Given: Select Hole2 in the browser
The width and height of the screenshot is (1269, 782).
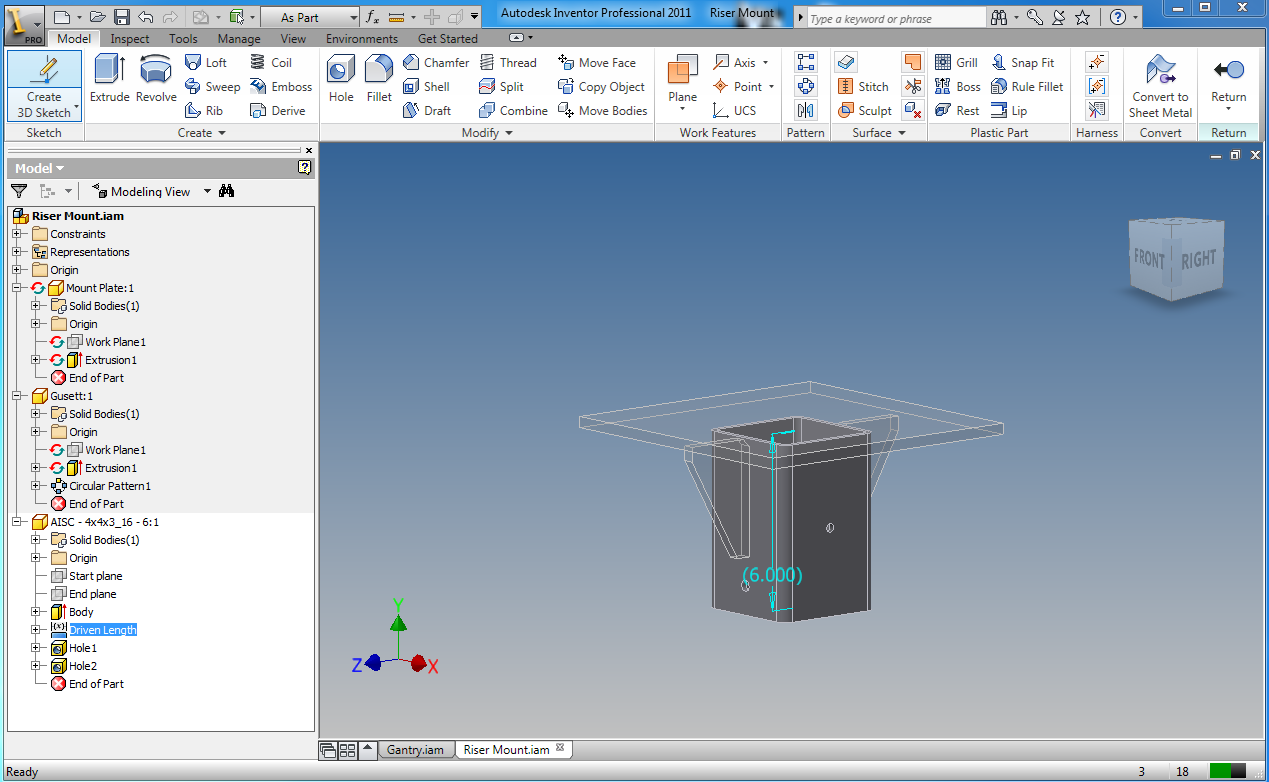Looking at the screenshot, I should click(83, 666).
